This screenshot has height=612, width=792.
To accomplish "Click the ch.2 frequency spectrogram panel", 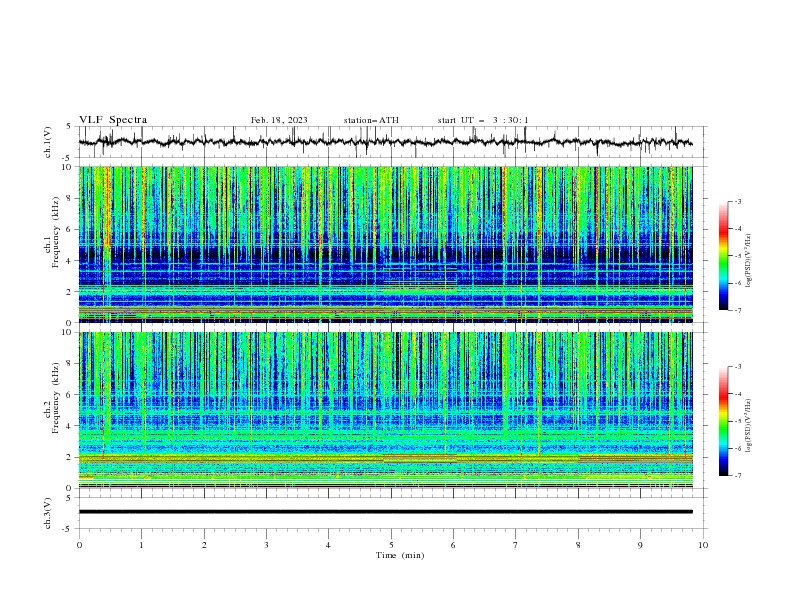I will [x=386, y=410].
